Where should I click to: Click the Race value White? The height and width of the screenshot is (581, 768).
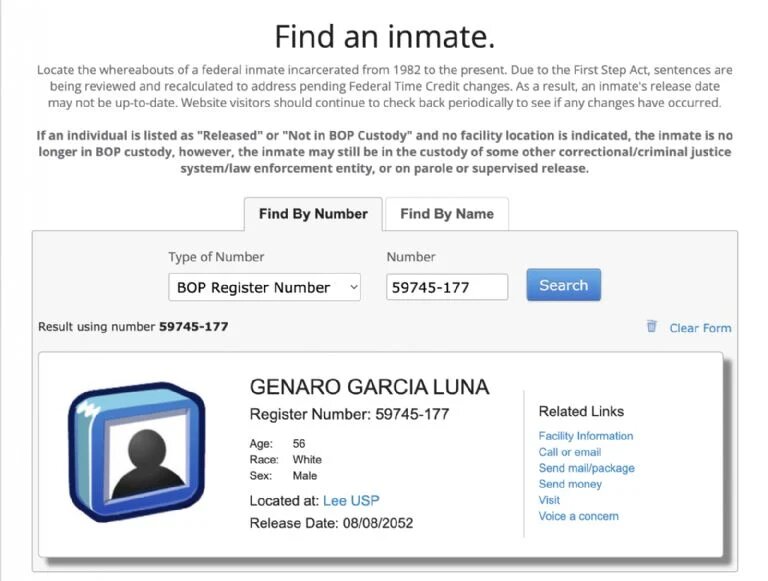pos(307,460)
